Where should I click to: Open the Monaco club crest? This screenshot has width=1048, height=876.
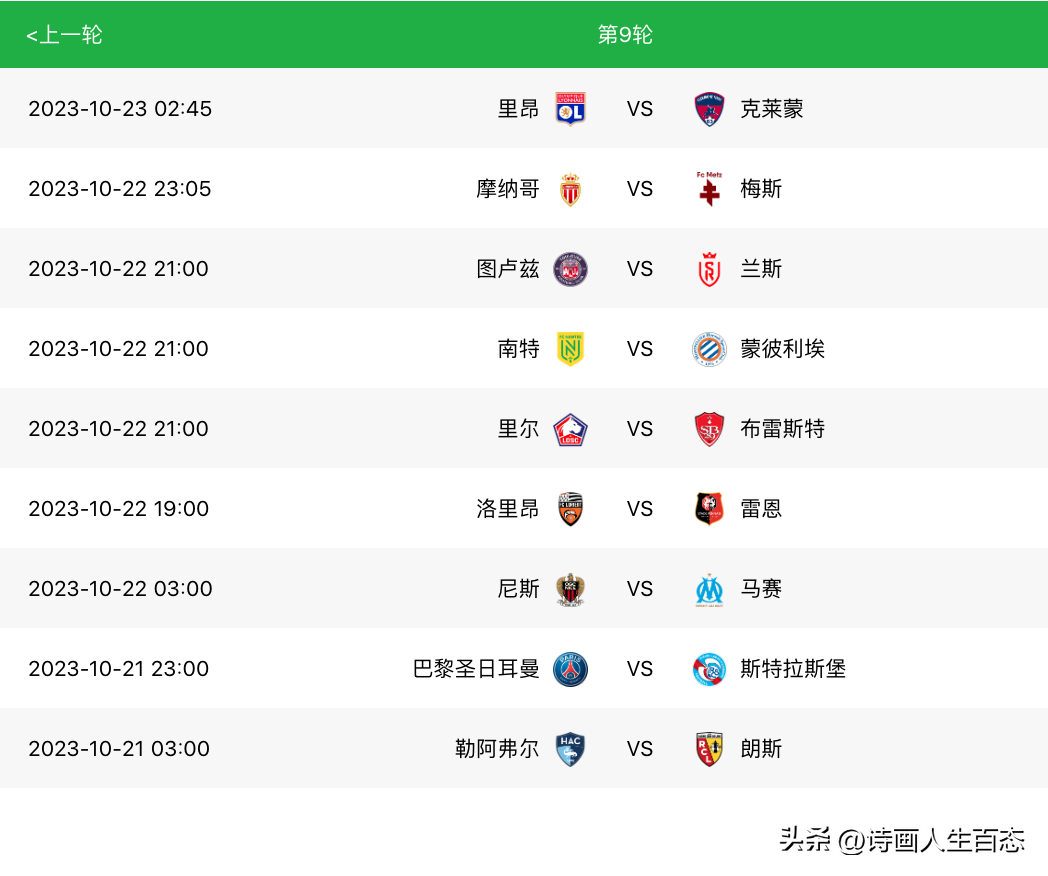(570, 188)
